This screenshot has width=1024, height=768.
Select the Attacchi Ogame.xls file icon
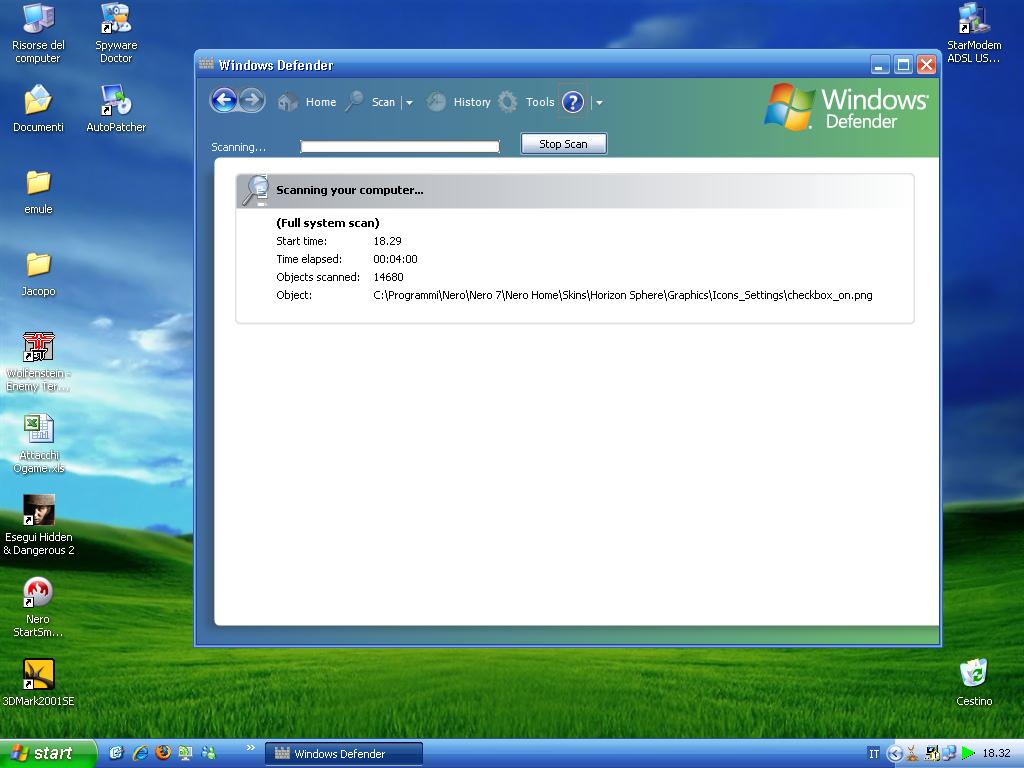39,444
